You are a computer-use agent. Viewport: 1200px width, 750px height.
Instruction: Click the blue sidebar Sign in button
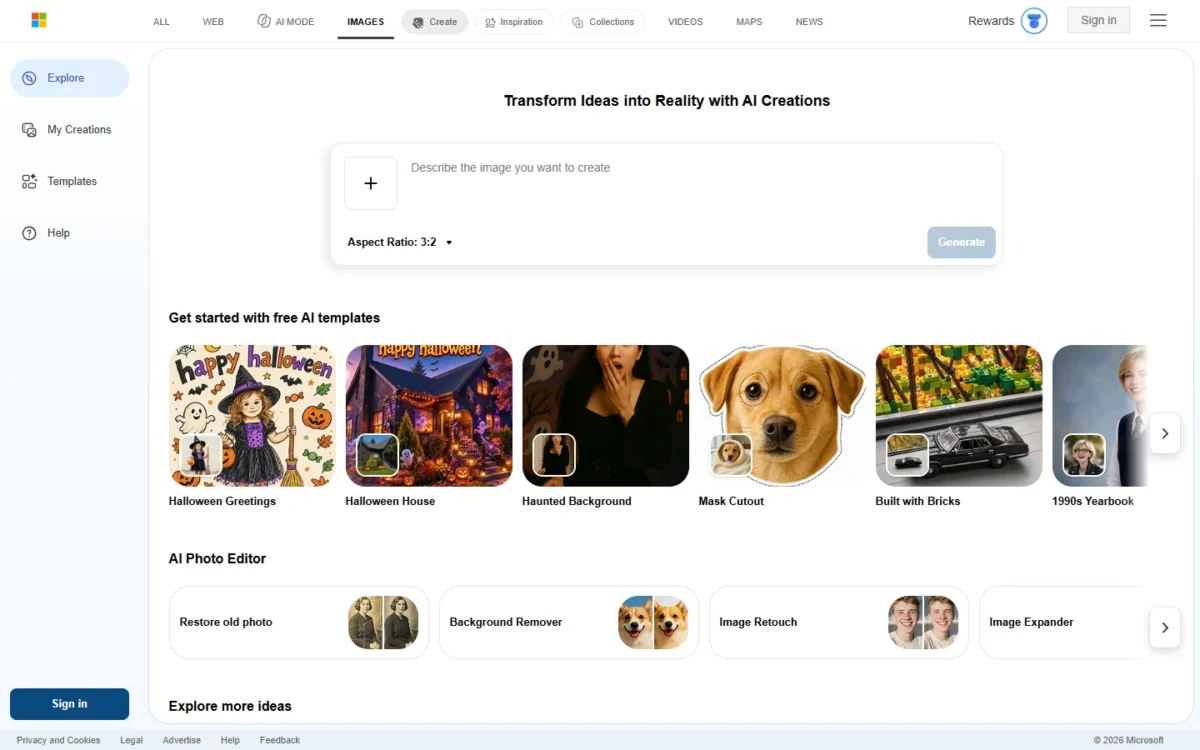point(69,704)
